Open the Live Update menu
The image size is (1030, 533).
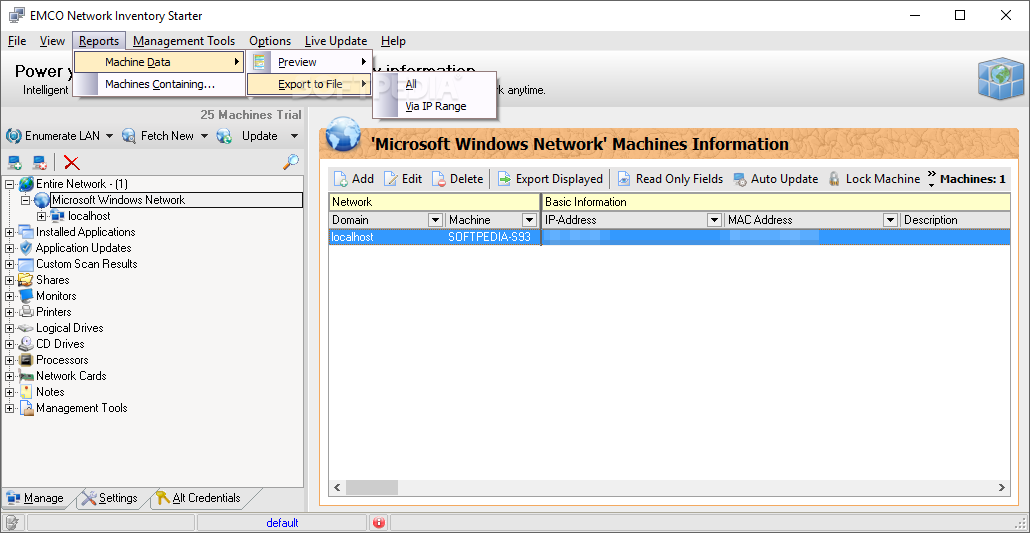(x=336, y=41)
